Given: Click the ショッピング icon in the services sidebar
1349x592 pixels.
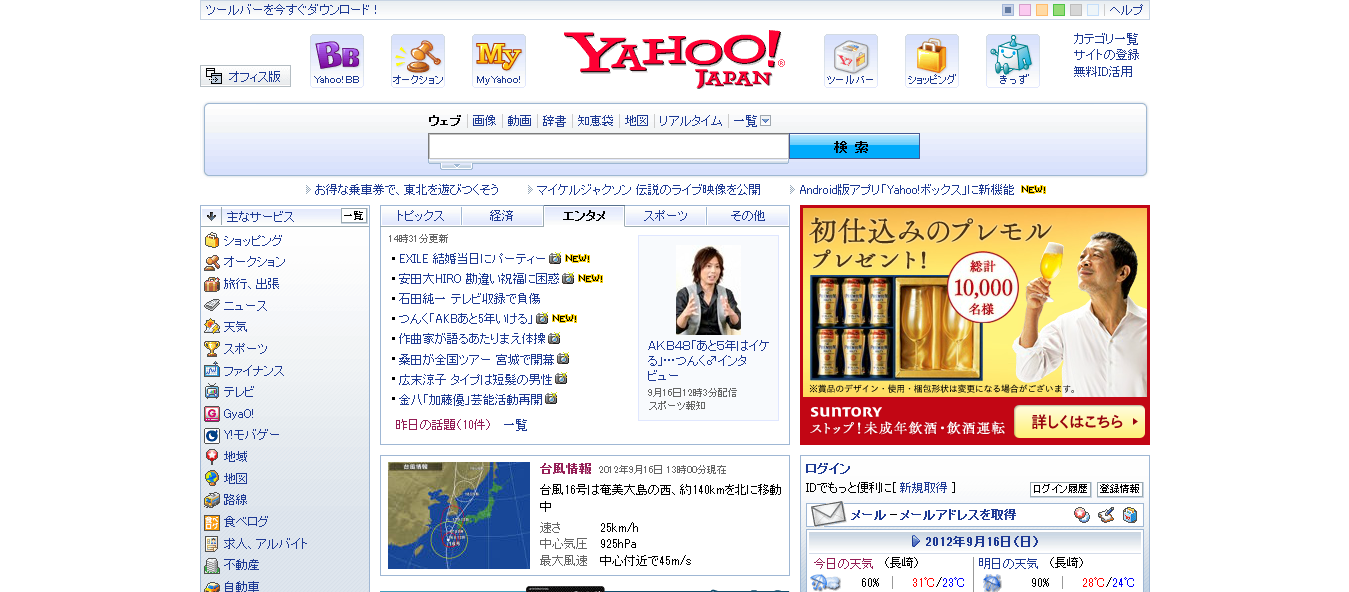Looking at the screenshot, I should [212, 241].
